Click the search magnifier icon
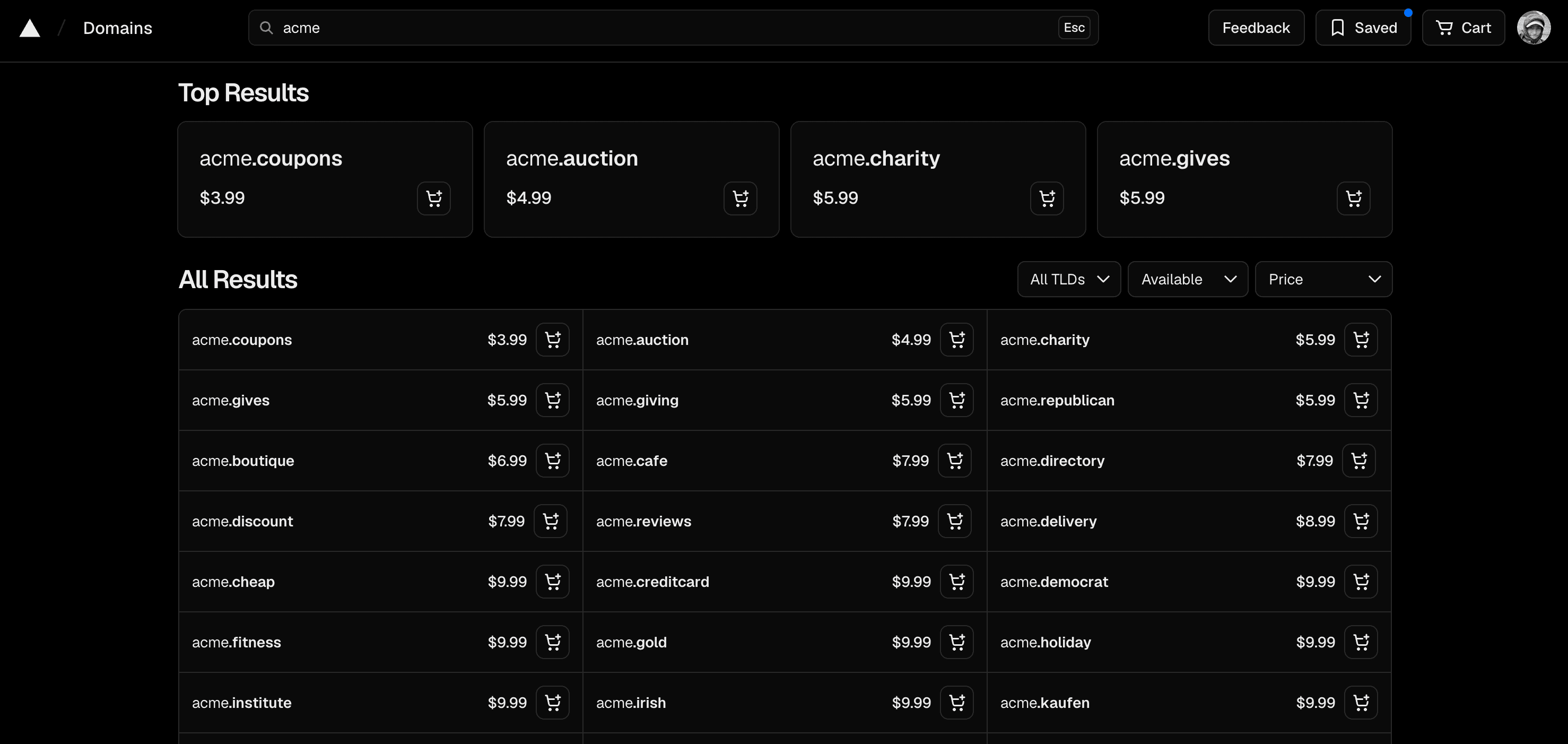 pos(266,28)
